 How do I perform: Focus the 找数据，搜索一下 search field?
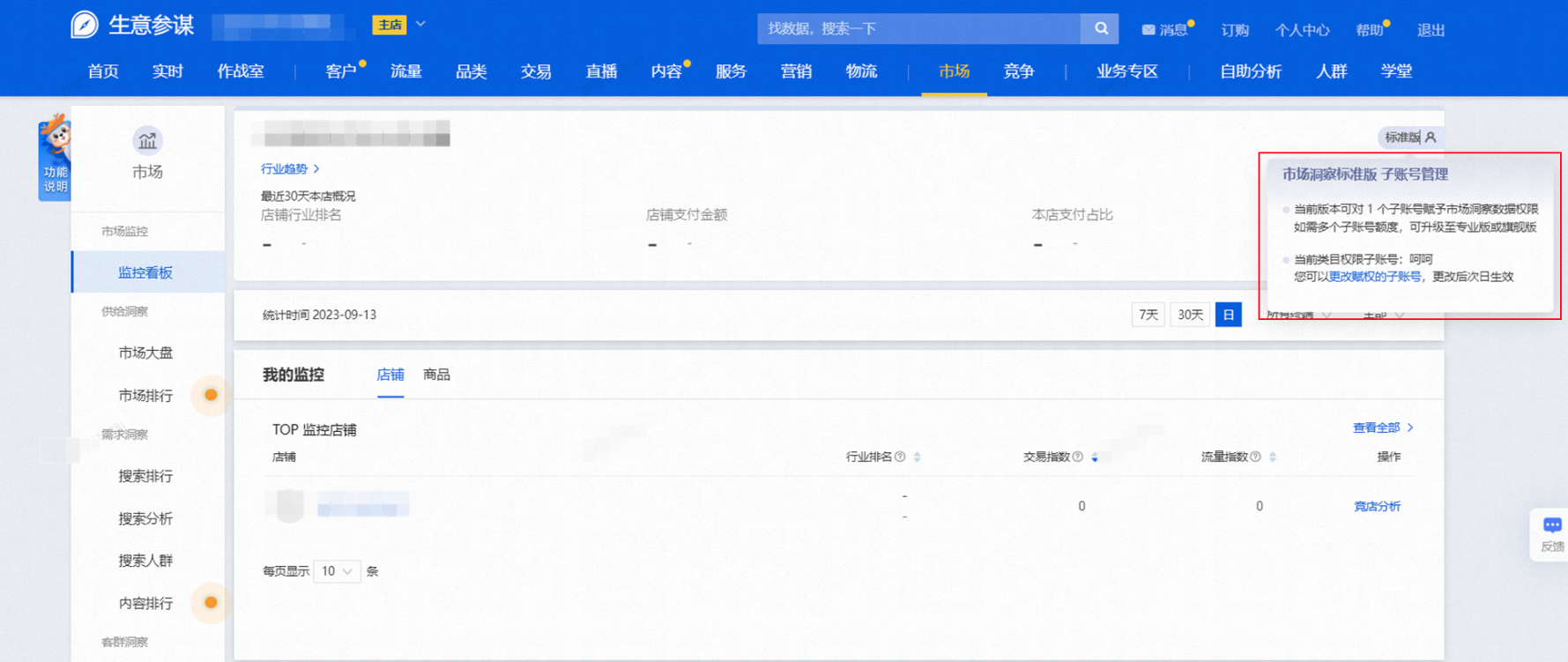919,28
